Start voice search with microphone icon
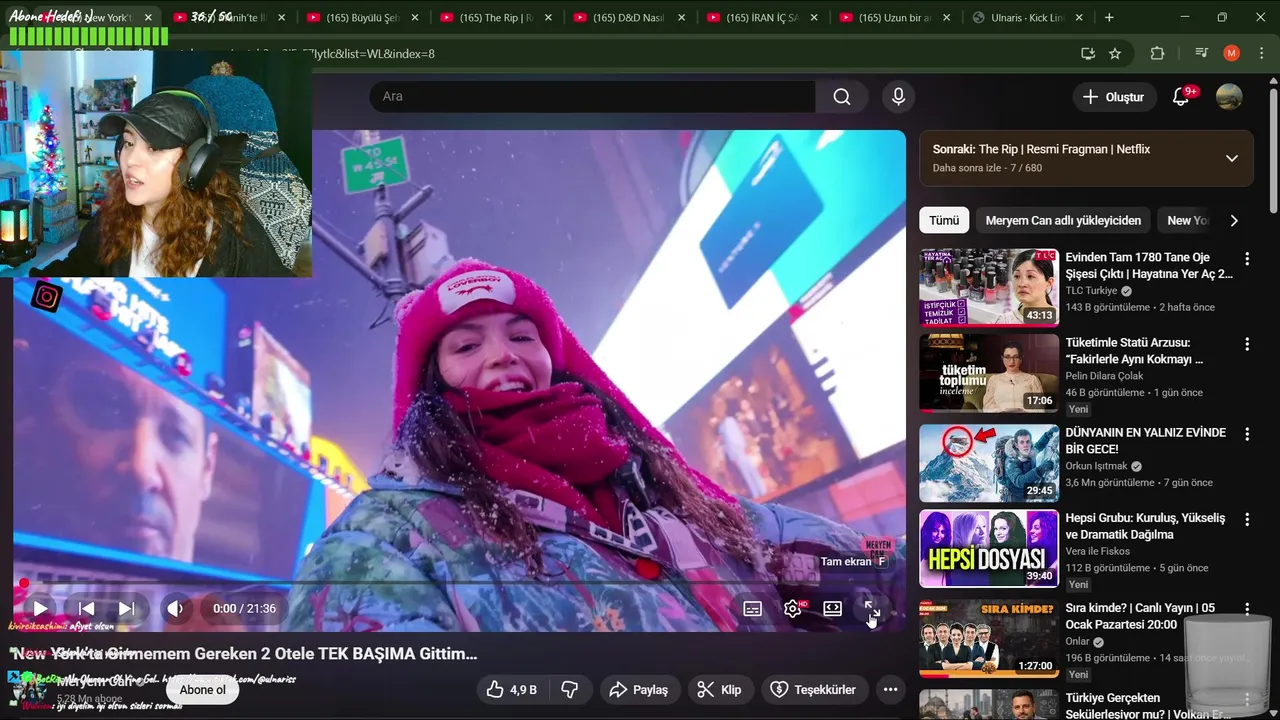1280x720 pixels. [x=898, y=96]
